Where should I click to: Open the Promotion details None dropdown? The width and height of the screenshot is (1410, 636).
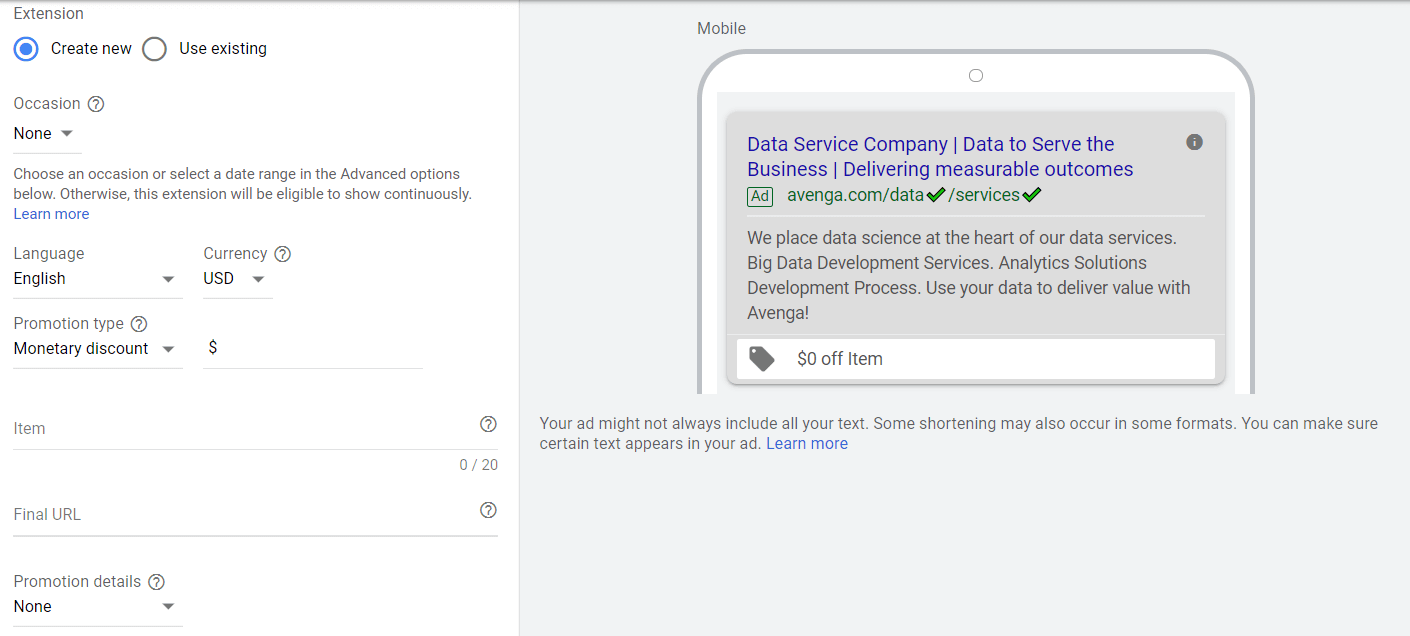pyautogui.click(x=98, y=607)
